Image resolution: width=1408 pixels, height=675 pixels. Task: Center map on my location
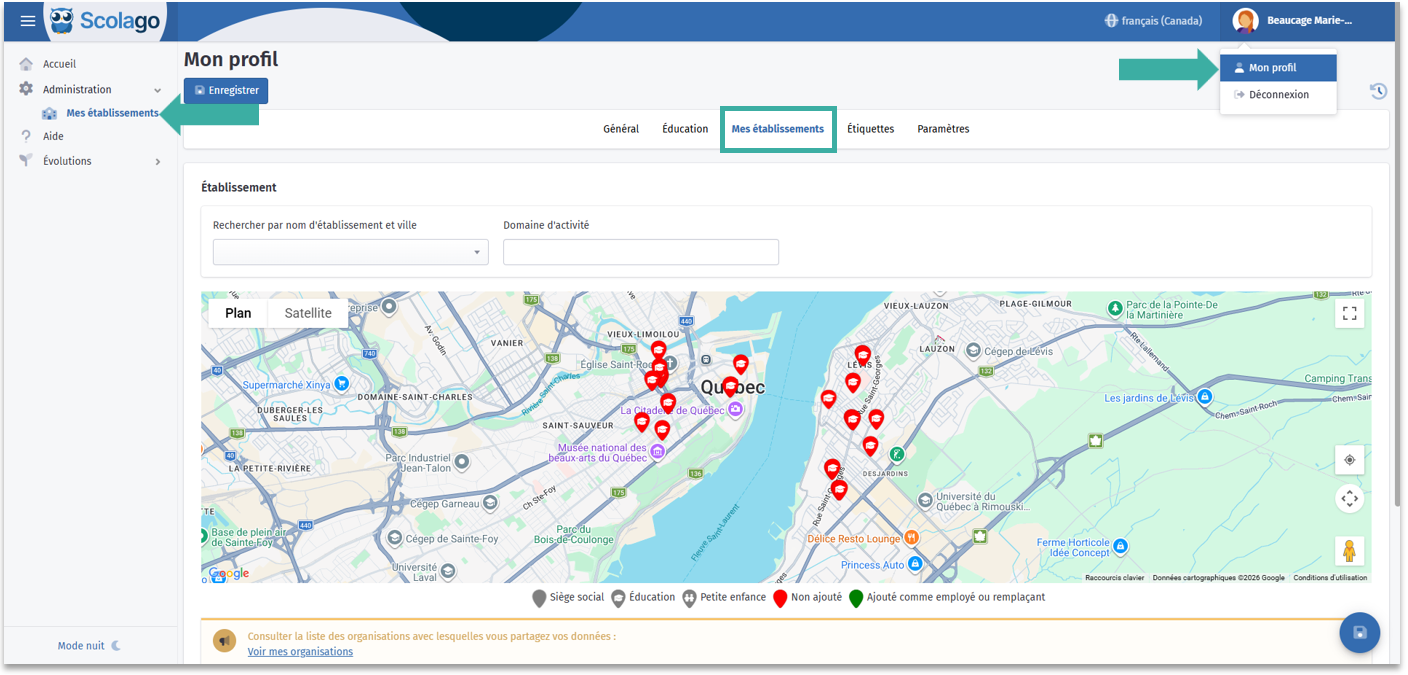pos(1349,460)
